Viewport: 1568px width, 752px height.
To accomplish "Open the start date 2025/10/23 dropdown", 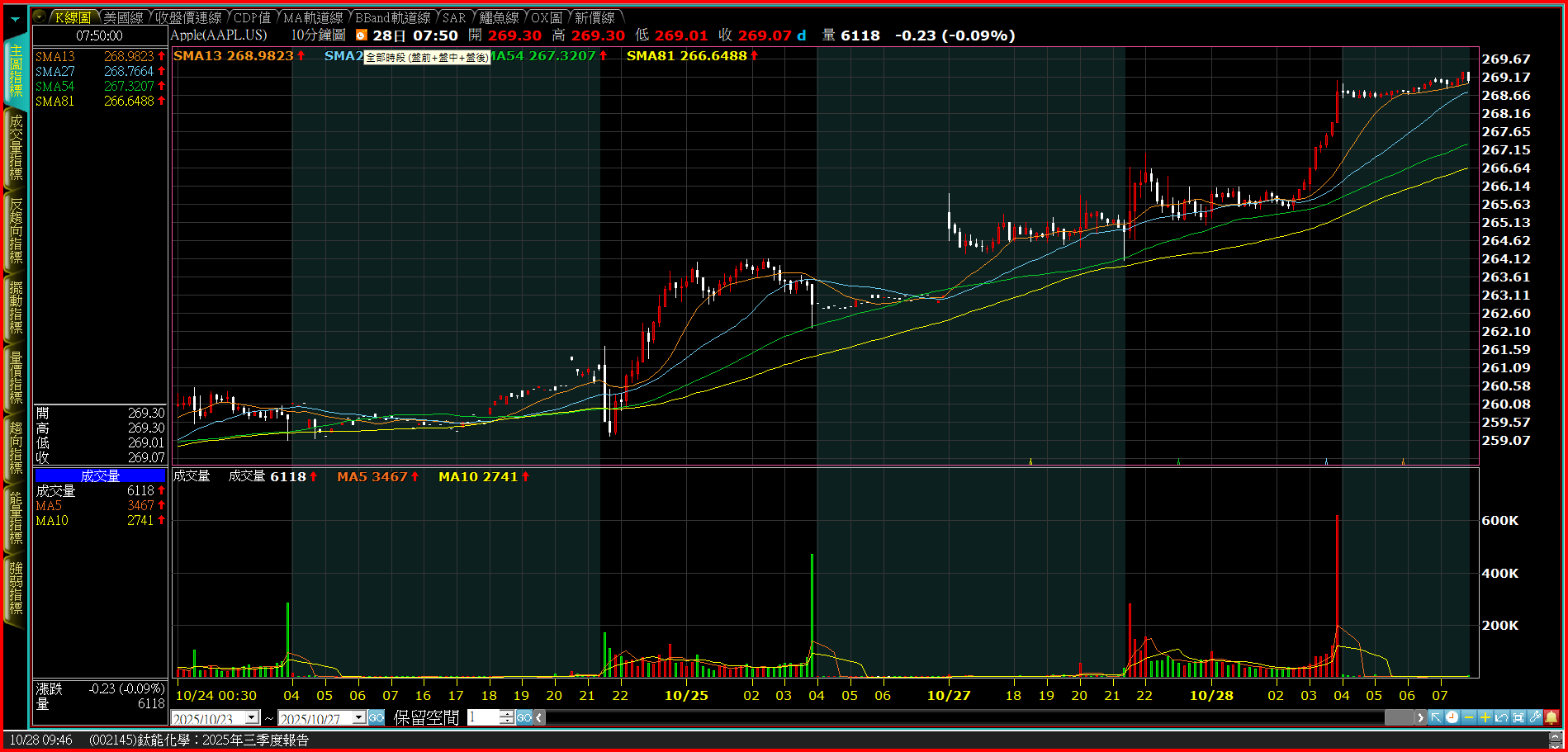I will 252,718.
